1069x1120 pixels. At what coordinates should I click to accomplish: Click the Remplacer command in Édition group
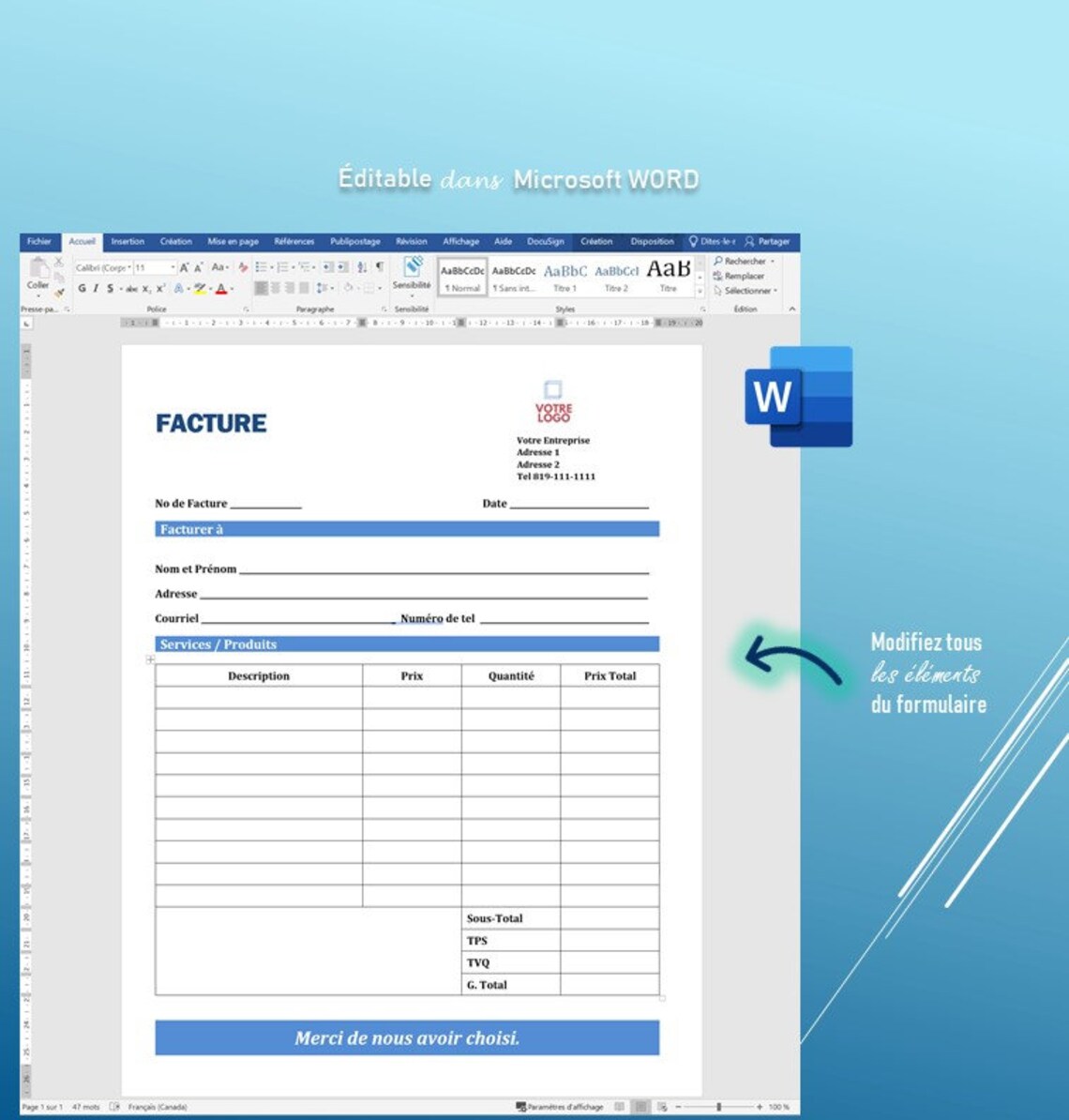coord(744,276)
